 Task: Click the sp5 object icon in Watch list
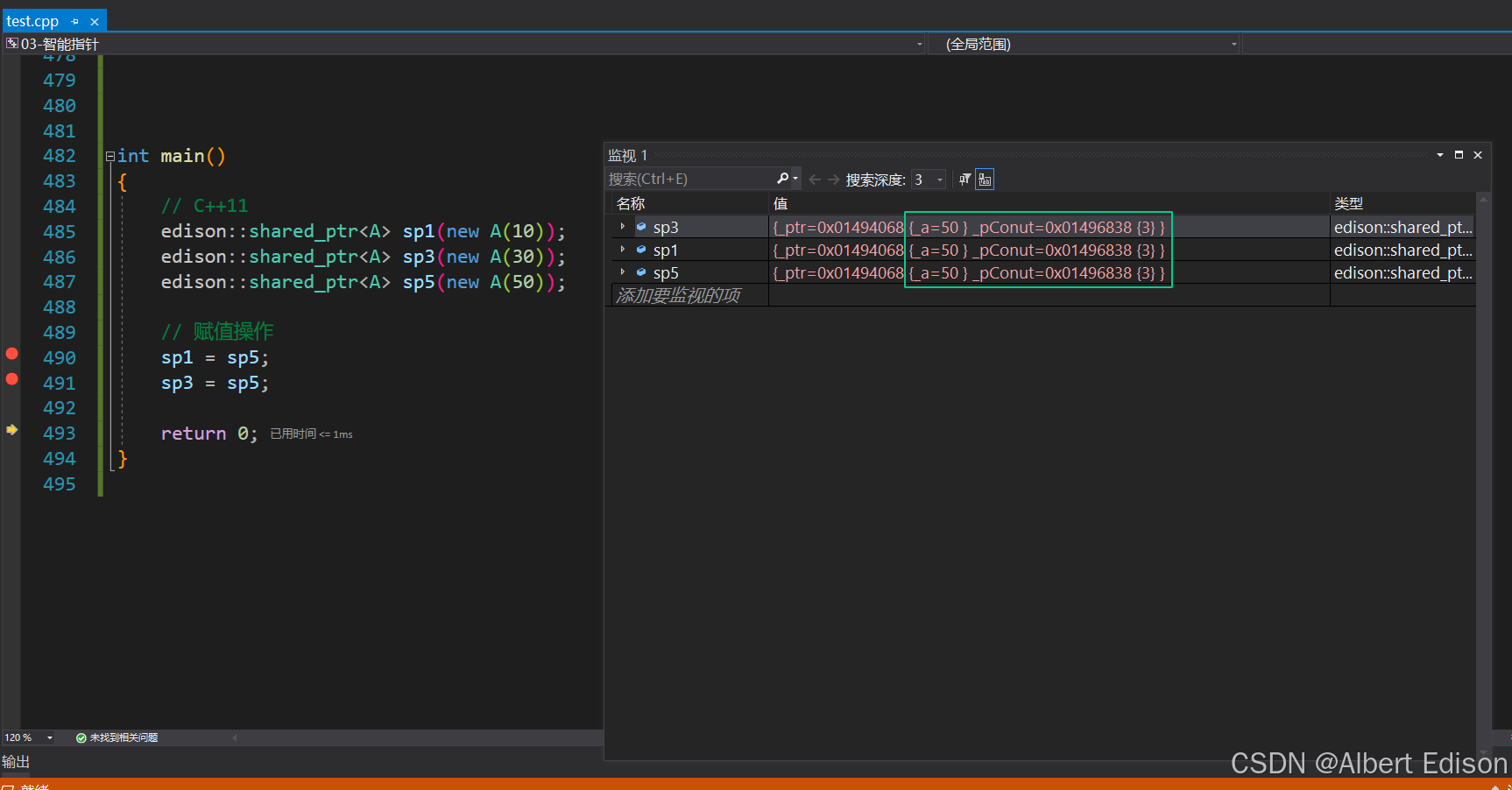tap(641, 272)
